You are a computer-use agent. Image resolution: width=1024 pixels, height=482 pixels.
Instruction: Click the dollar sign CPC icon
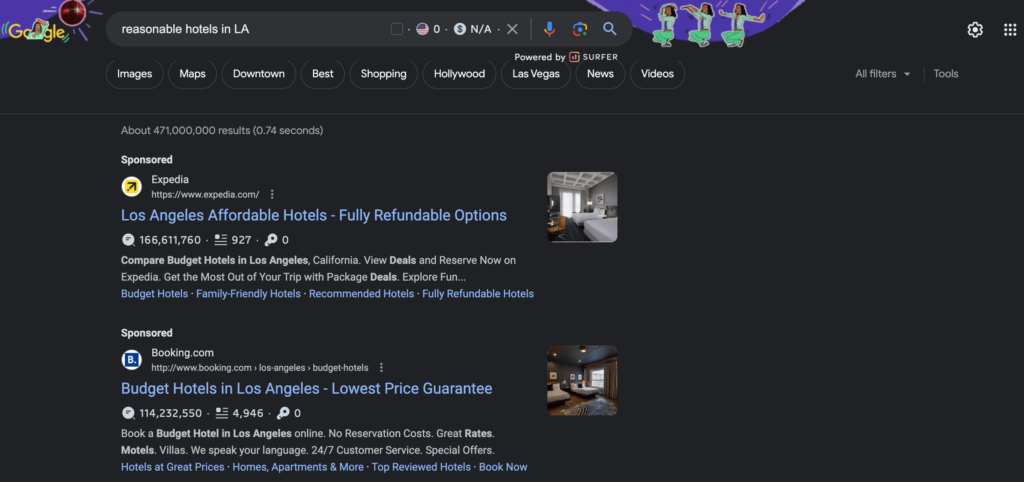[x=459, y=29]
